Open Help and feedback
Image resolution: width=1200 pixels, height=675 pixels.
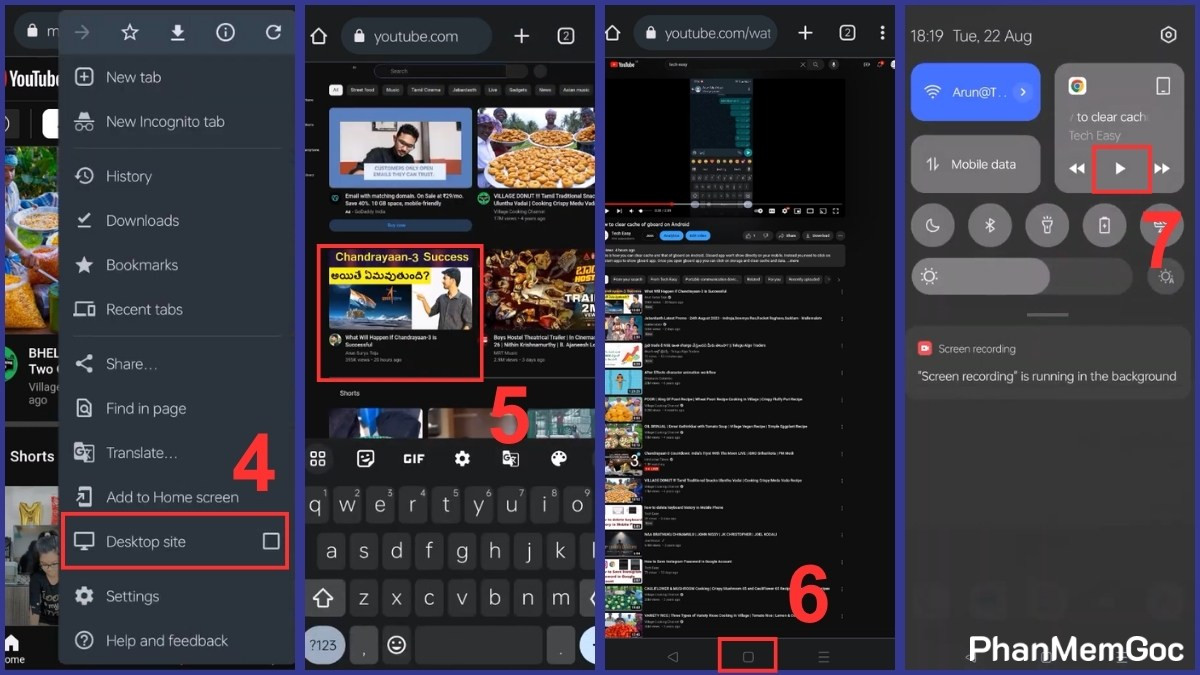pyautogui.click(x=177, y=640)
